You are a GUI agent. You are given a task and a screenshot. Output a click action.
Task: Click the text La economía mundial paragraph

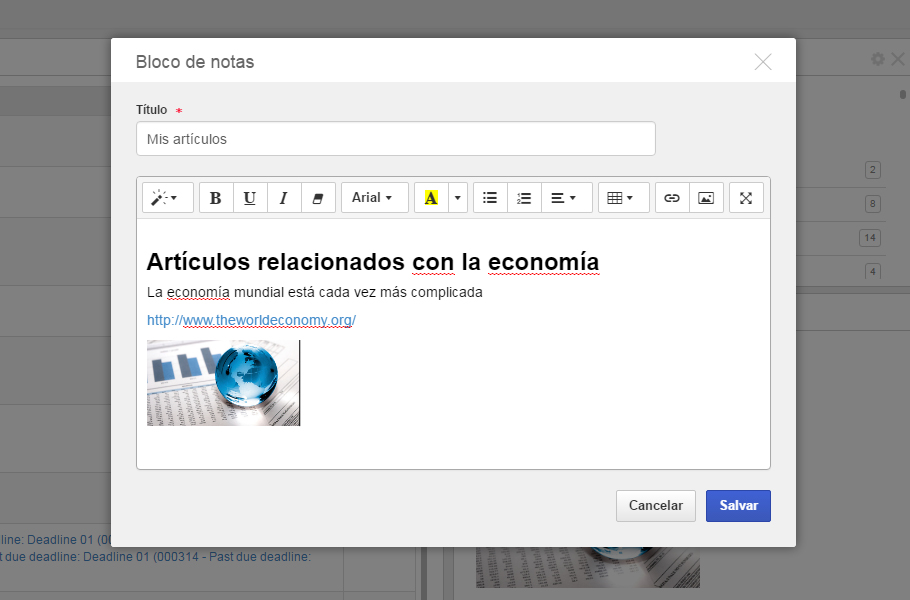coord(315,292)
